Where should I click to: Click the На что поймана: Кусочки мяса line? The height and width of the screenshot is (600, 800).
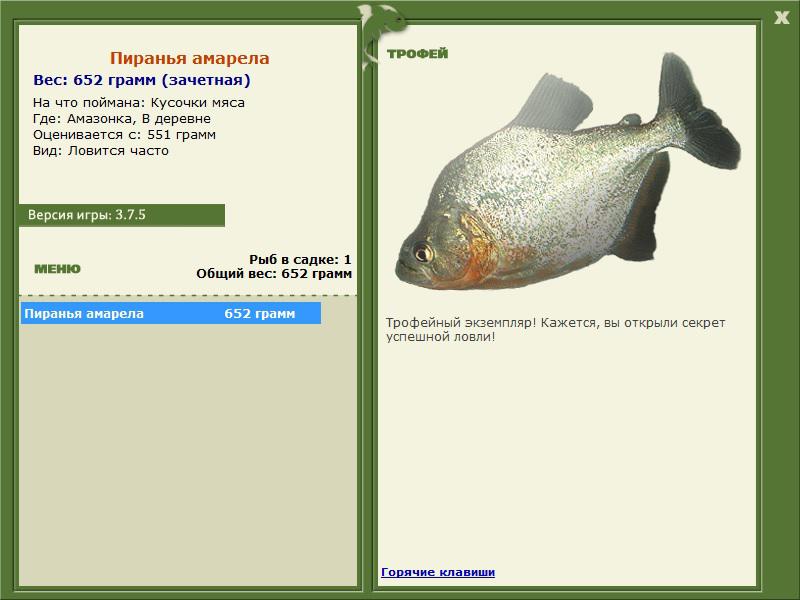139,103
